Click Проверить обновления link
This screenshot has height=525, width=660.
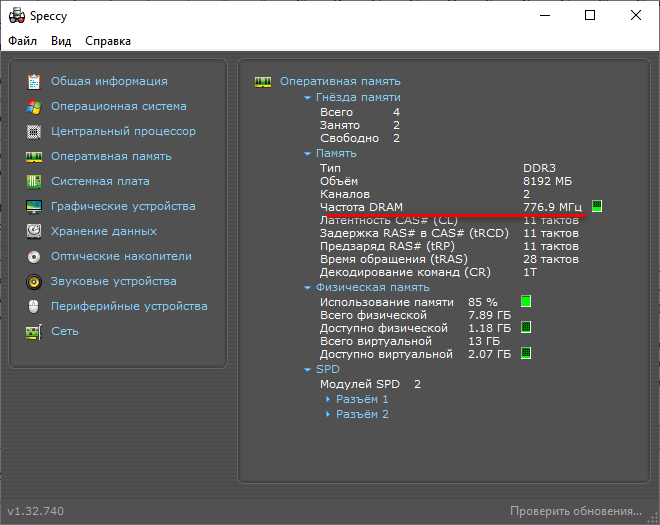[576, 511]
